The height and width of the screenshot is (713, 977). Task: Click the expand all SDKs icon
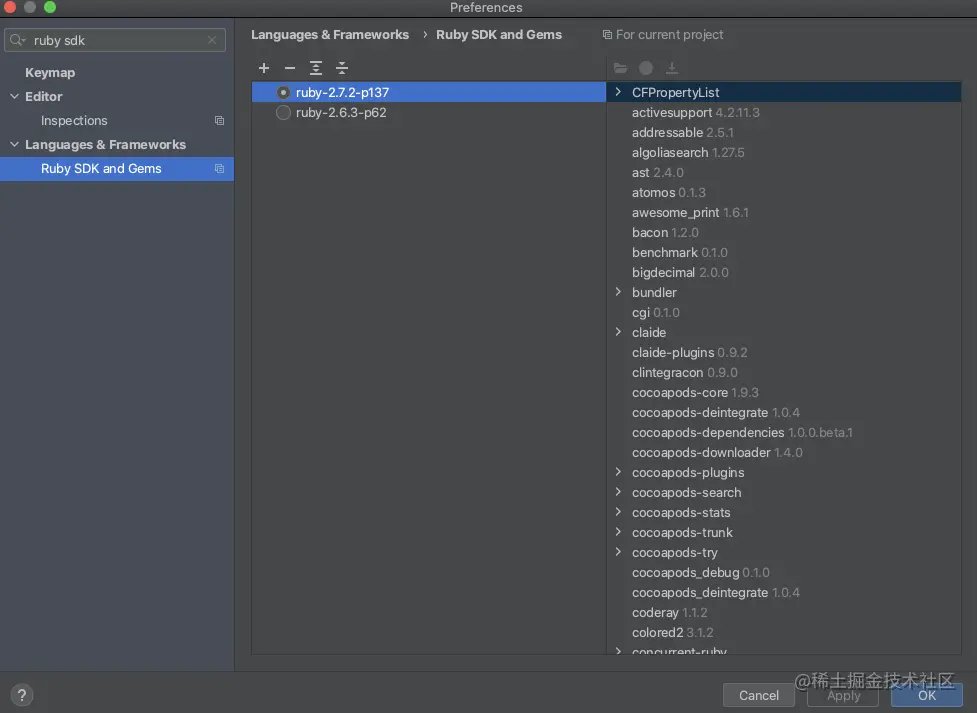(x=316, y=68)
